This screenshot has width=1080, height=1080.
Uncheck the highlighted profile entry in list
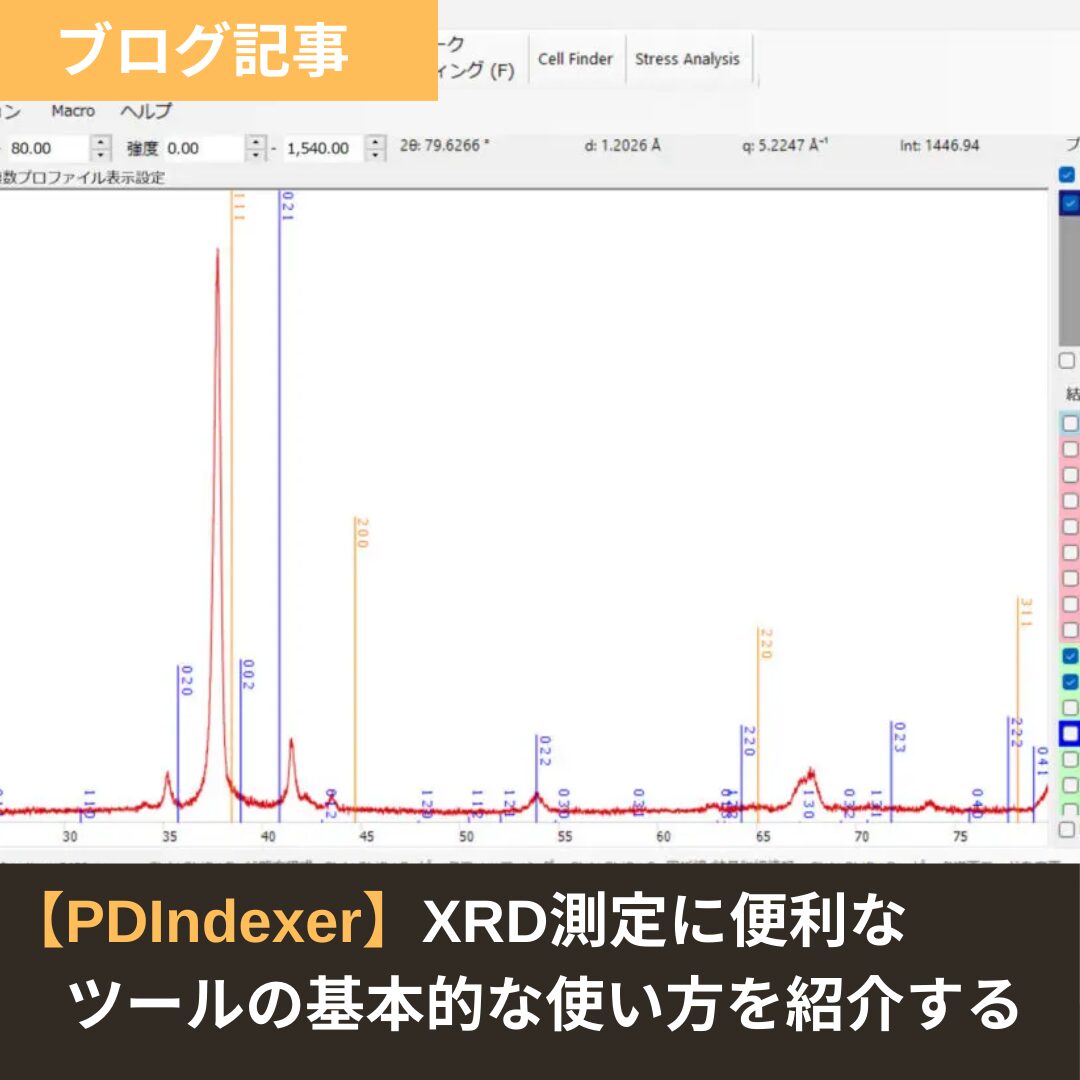(x=1068, y=203)
